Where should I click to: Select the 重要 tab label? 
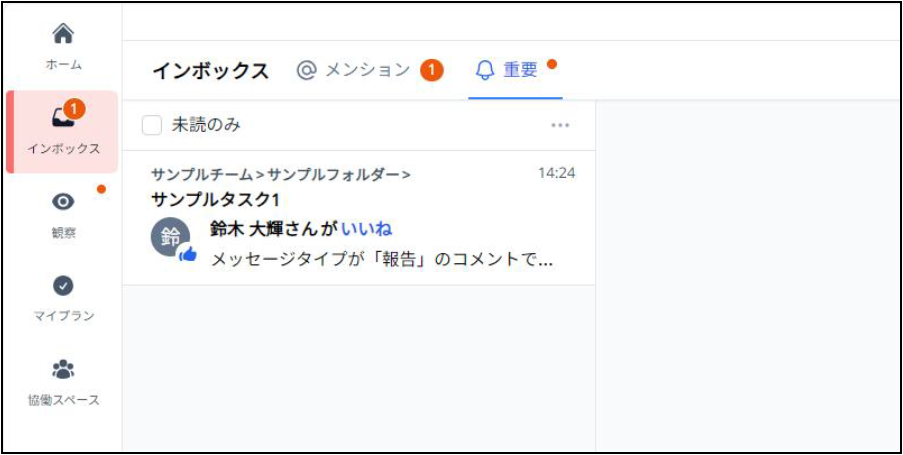520,70
